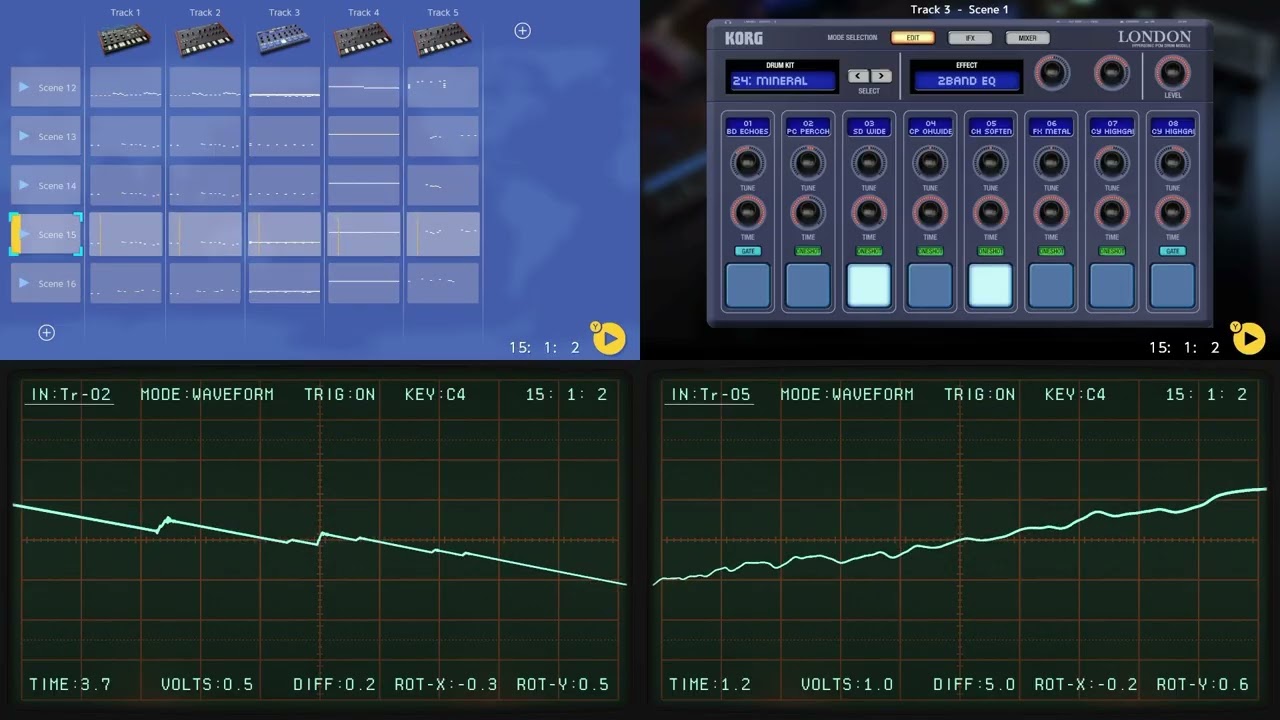Screen dimensions: 1280x720
Task: Adjust the first effect knob beside 2BAND EQ
Action: 1051,73
